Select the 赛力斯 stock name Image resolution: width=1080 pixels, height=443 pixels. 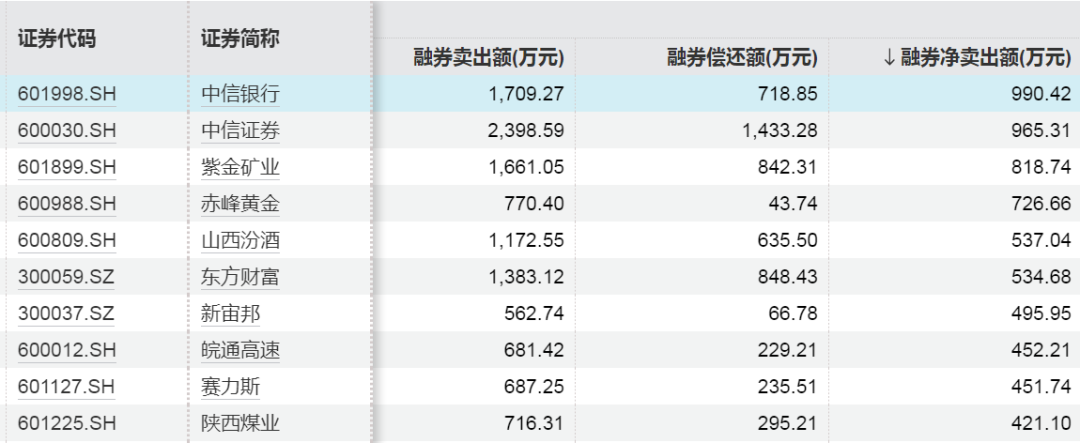(x=231, y=387)
